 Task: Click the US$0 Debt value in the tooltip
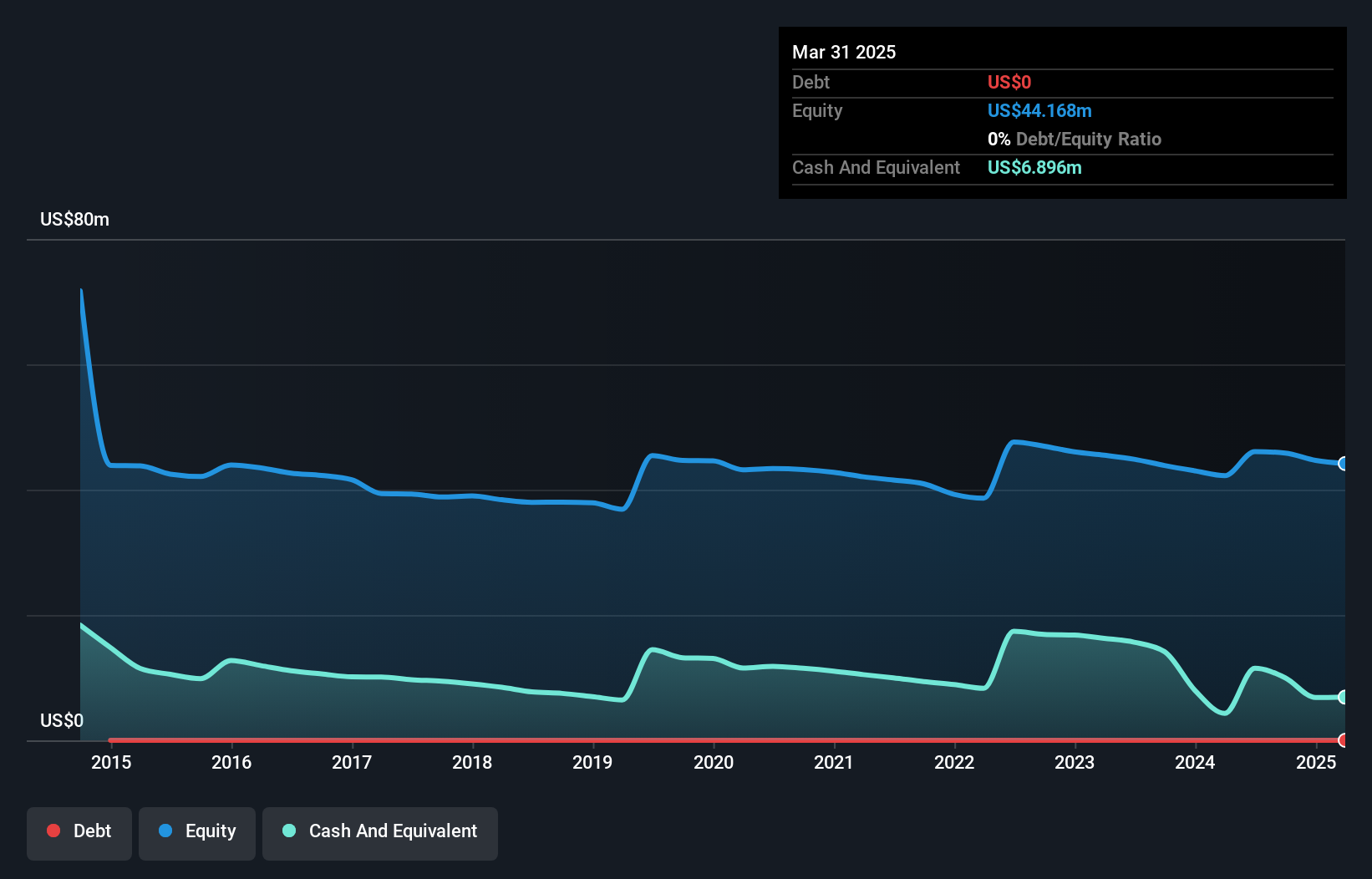[1009, 82]
